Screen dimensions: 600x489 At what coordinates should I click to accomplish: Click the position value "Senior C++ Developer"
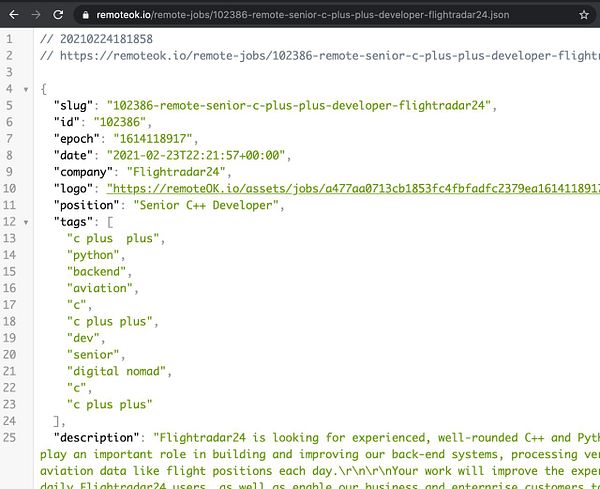click(x=206, y=205)
